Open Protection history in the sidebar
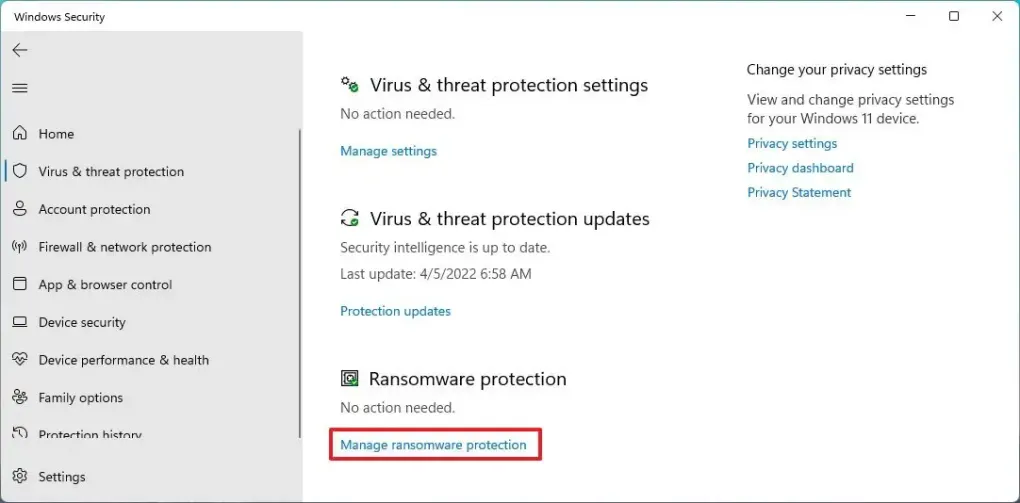The height and width of the screenshot is (503, 1020). coord(90,435)
